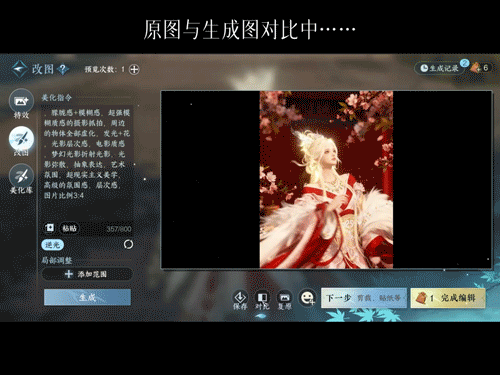This screenshot has height=375, width=500.
Task: Click the help question mark beside 改图
Action: (63, 69)
